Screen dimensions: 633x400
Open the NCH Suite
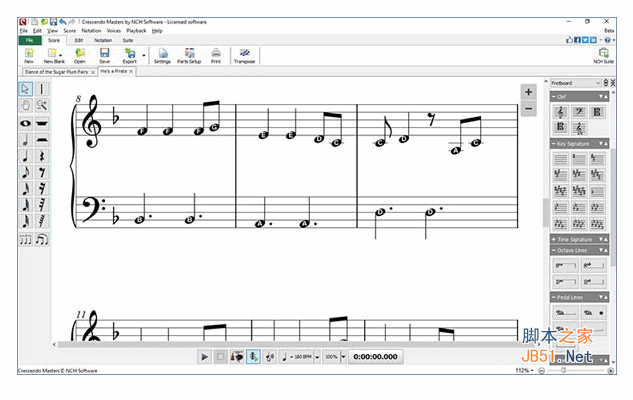click(x=604, y=56)
